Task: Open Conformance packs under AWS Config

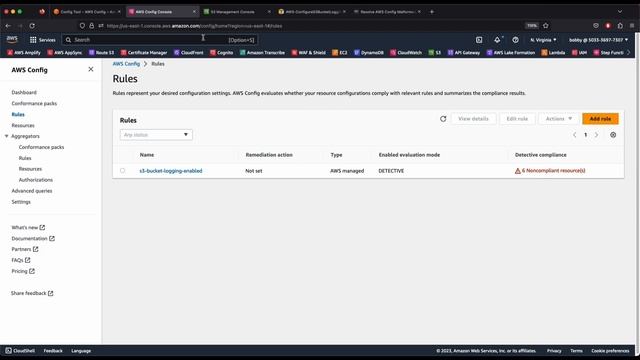Action: (x=34, y=104)
